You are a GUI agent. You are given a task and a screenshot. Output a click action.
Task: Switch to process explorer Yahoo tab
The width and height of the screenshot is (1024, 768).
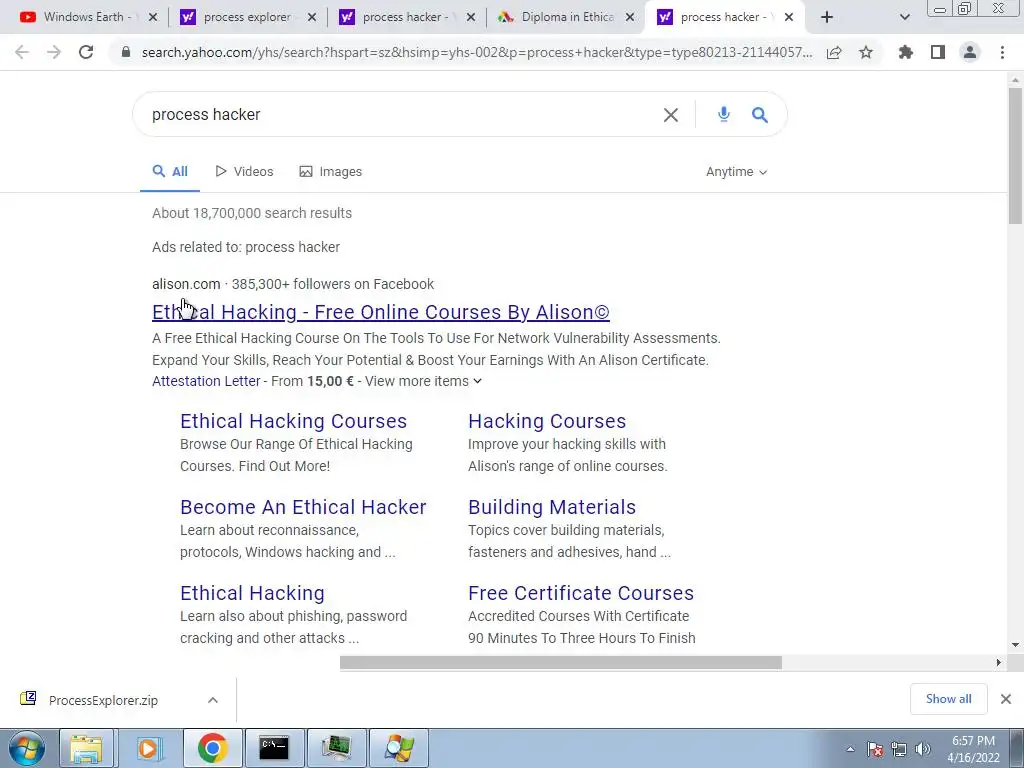coord(248,17)
